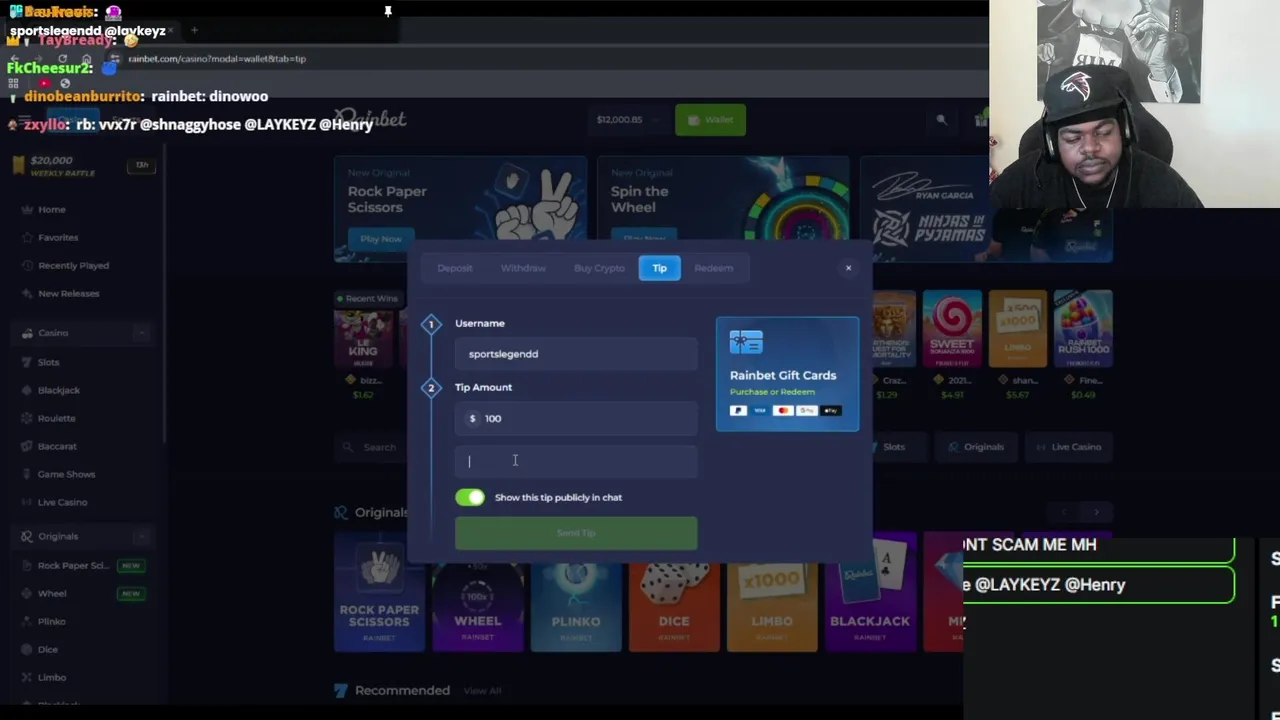Open the Redeem tab
The width and height of the screenshot is (1280, 720).
pos(713,268)
